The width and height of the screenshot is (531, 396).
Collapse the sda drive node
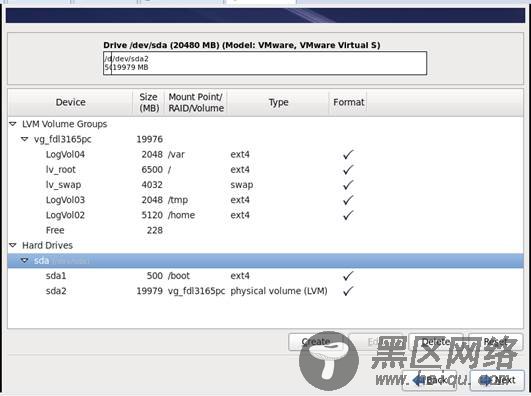[x=24, y=260]
